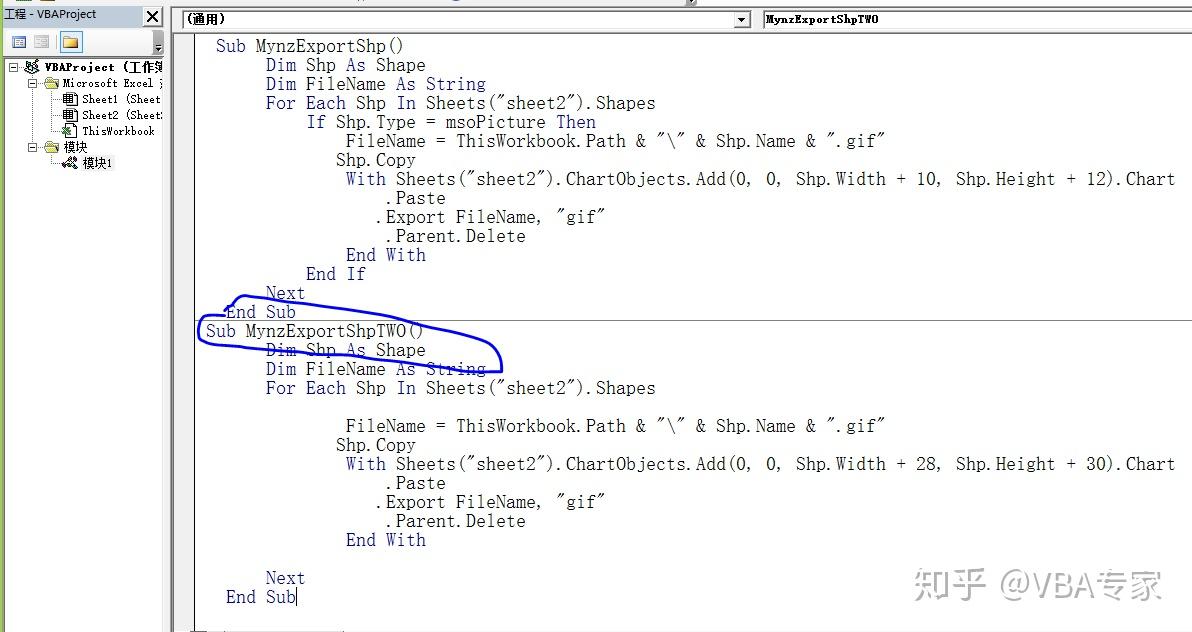The height and width of the screenshot is (632, 1192).
Task: Click the line 'If Shp.Type = msoPicture Then'
Action: click(x=451, y=122)
